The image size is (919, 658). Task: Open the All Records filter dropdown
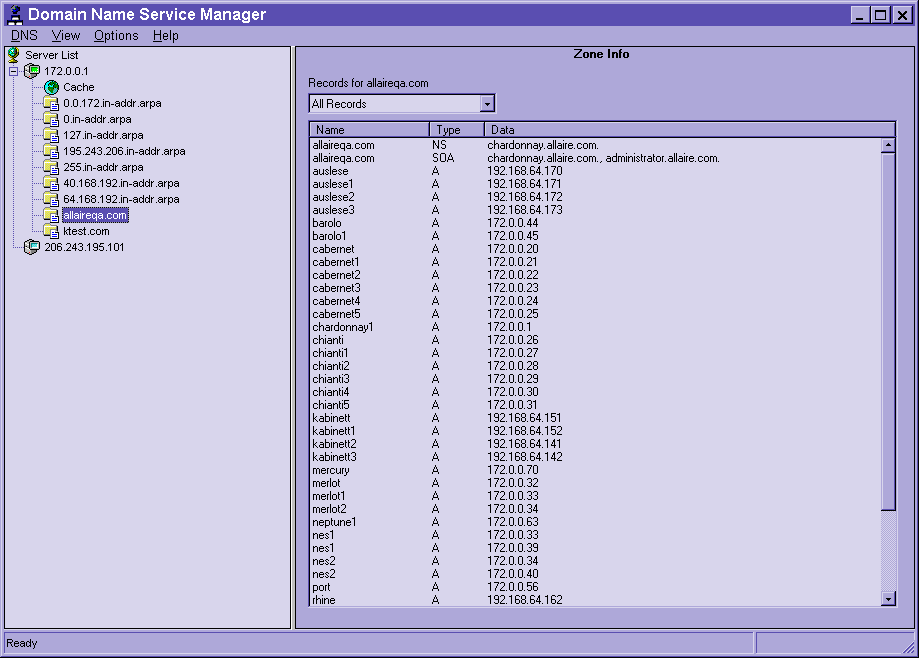(x=487, y=104)
